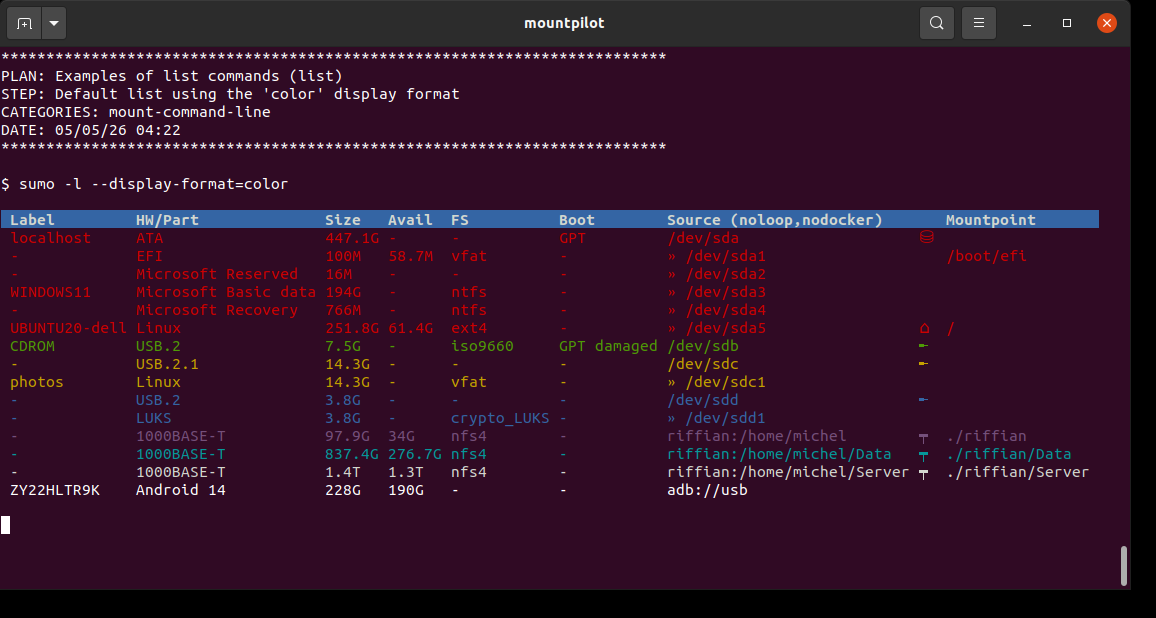This screenshot has height=618, width=1156.
Task: Click the 'Boot' column header
Action: (577, 220)
